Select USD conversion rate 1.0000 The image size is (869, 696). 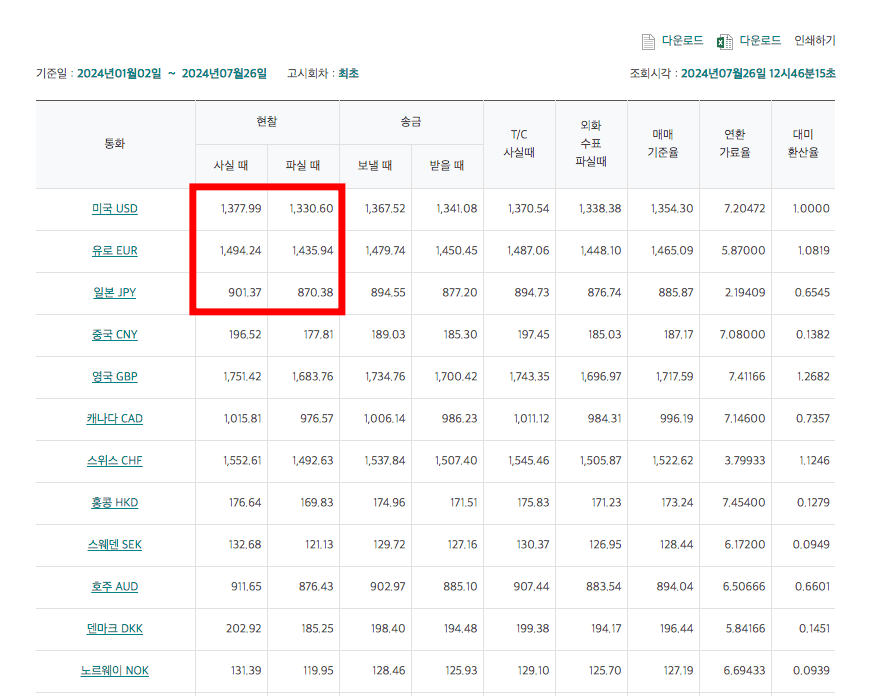point(811,209)
